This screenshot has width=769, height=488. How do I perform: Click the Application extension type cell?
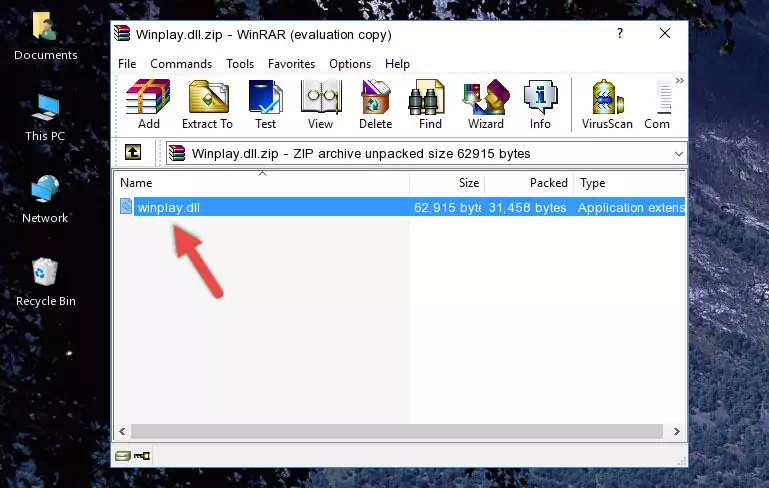pos(631,207)
